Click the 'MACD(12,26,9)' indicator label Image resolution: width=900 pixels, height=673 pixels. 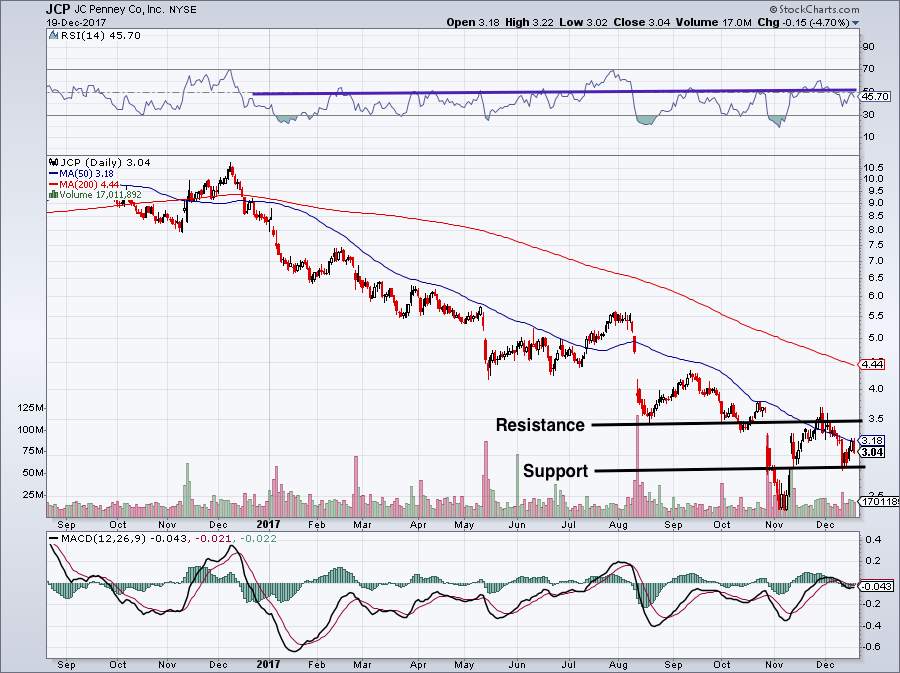[x=104, y=539]
